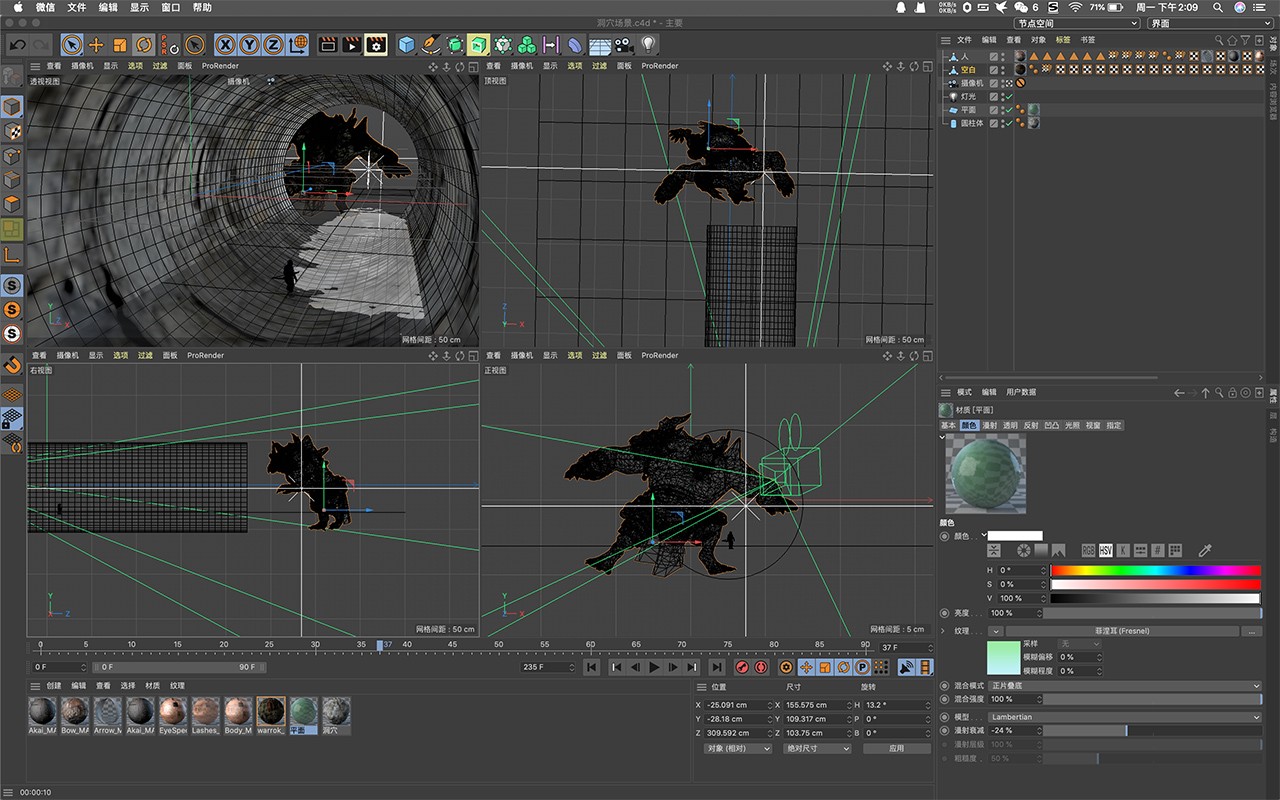1280x800 pixels.
Task: Click the hue H color slider
Action: [x=1155, y=570]
